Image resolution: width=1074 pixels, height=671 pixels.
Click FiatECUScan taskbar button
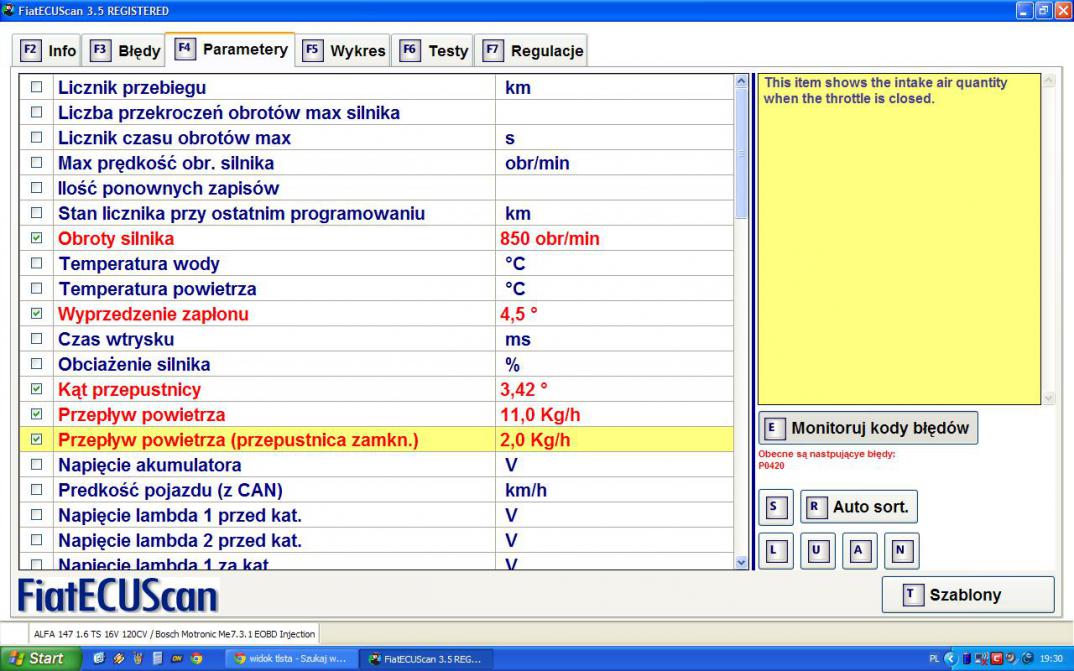click(425, 659)
